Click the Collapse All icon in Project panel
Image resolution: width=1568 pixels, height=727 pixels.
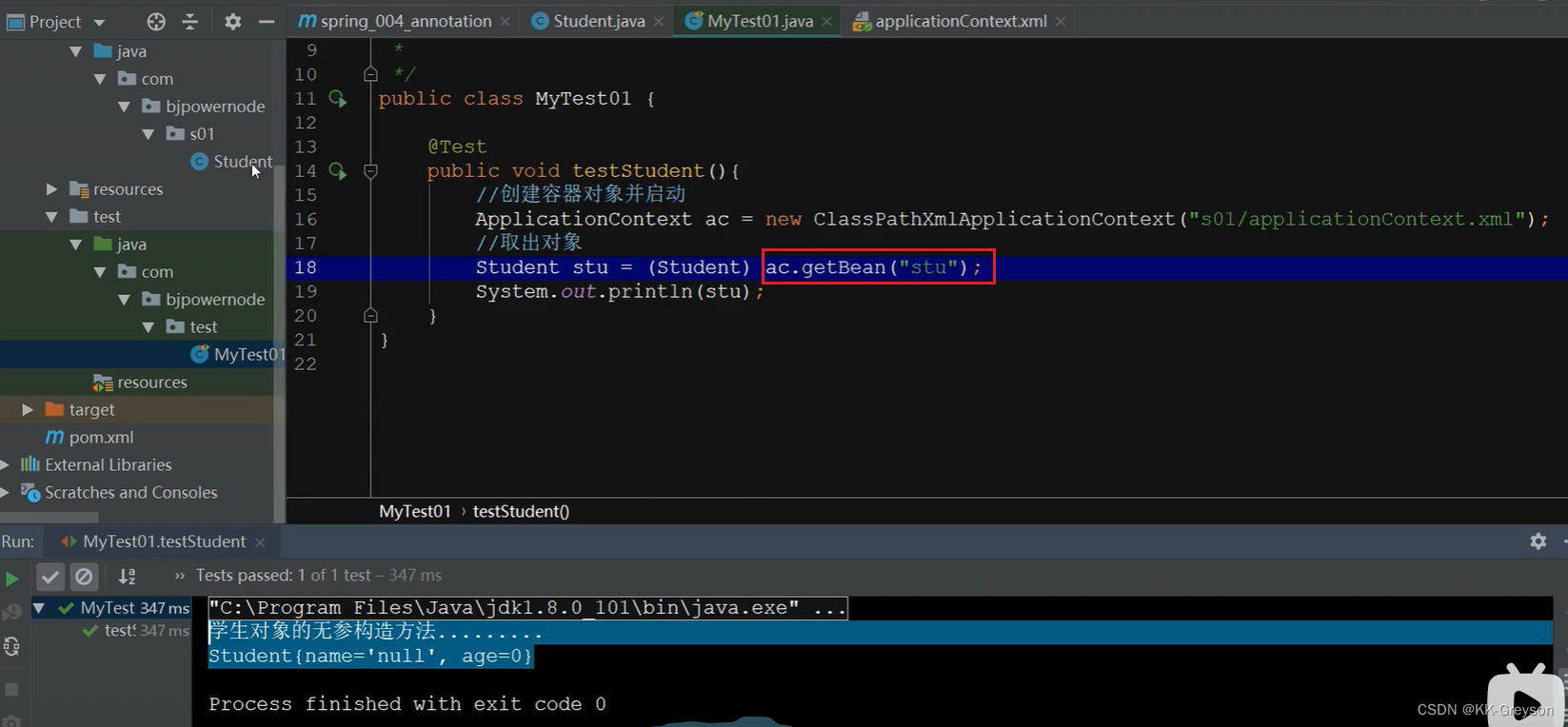190,21
